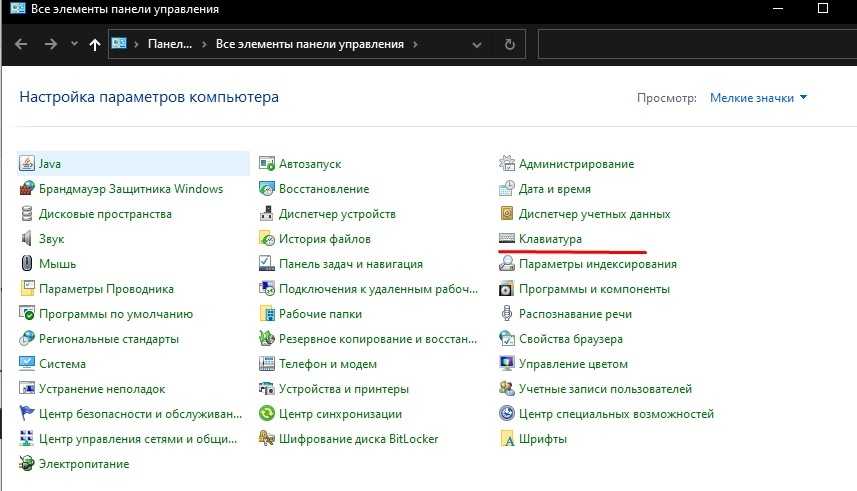Open the Звук speaker icon
This screenshot has height=491, width=857.
click(x=27, y=239)
